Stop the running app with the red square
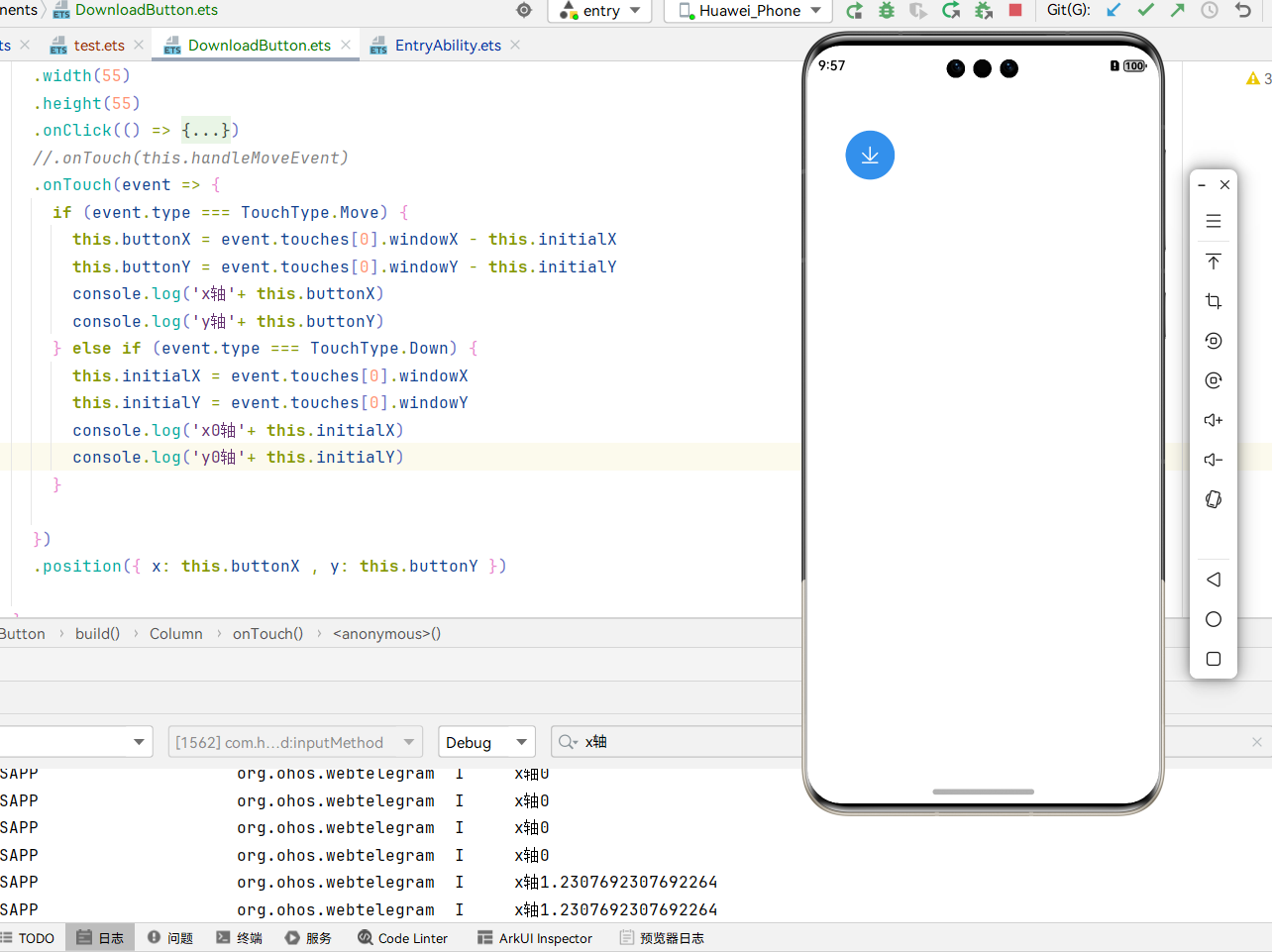The width and height of the screenshot is (1272, 952). click(x=1015, y=10)
